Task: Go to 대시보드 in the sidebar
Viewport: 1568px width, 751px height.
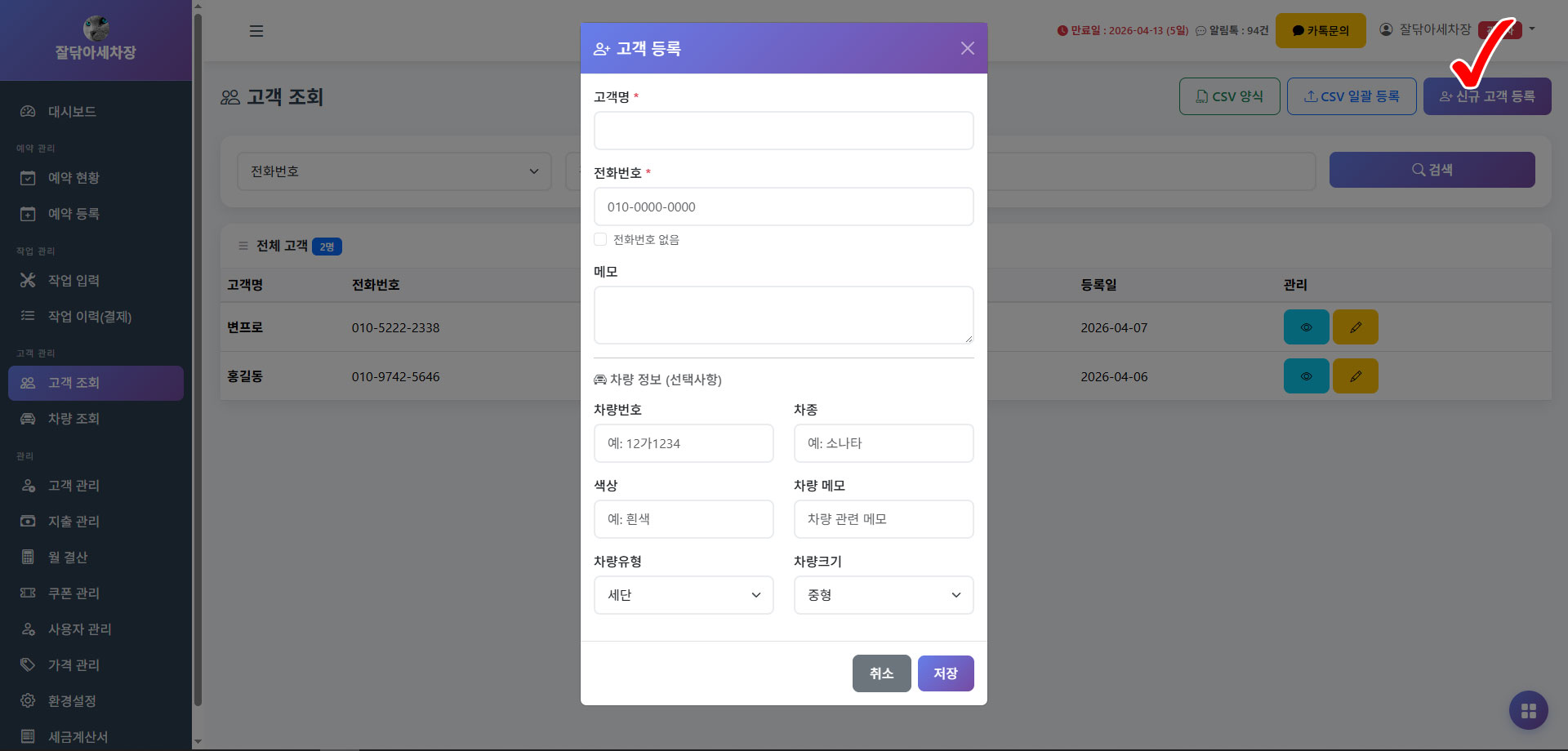Action: [72, 112]
